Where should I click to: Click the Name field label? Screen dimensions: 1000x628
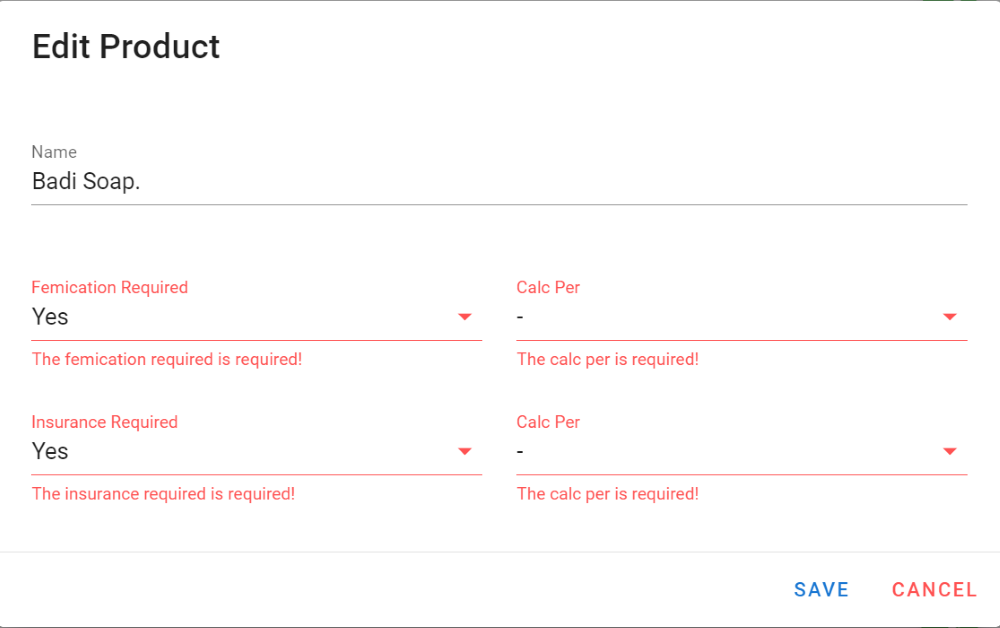[x=54, y=152]
